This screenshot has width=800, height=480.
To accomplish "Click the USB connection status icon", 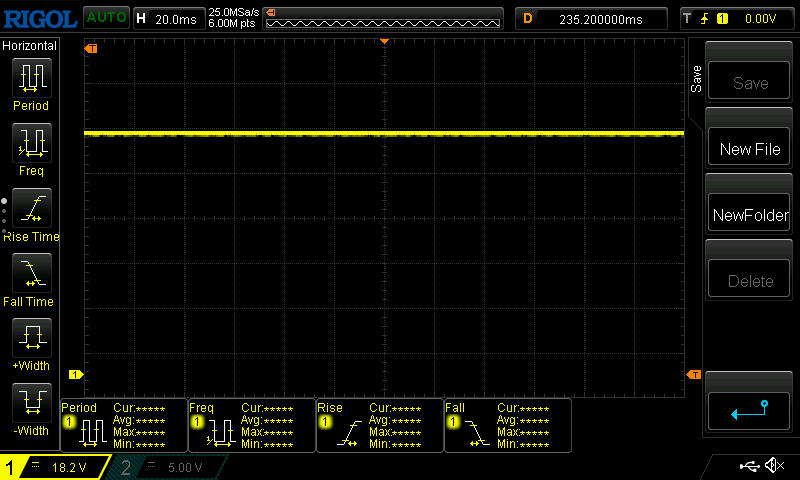I will (748, 466).
